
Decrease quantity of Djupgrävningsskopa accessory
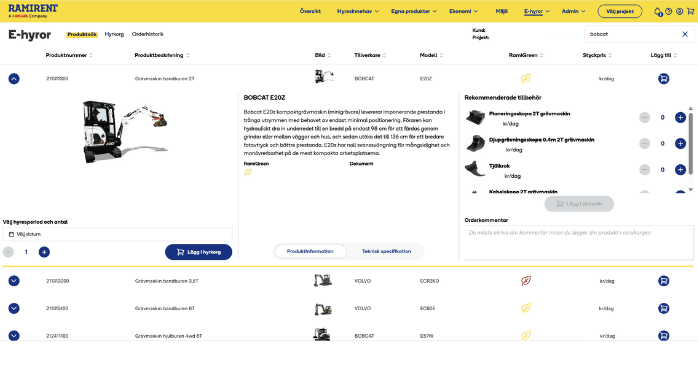644,143
